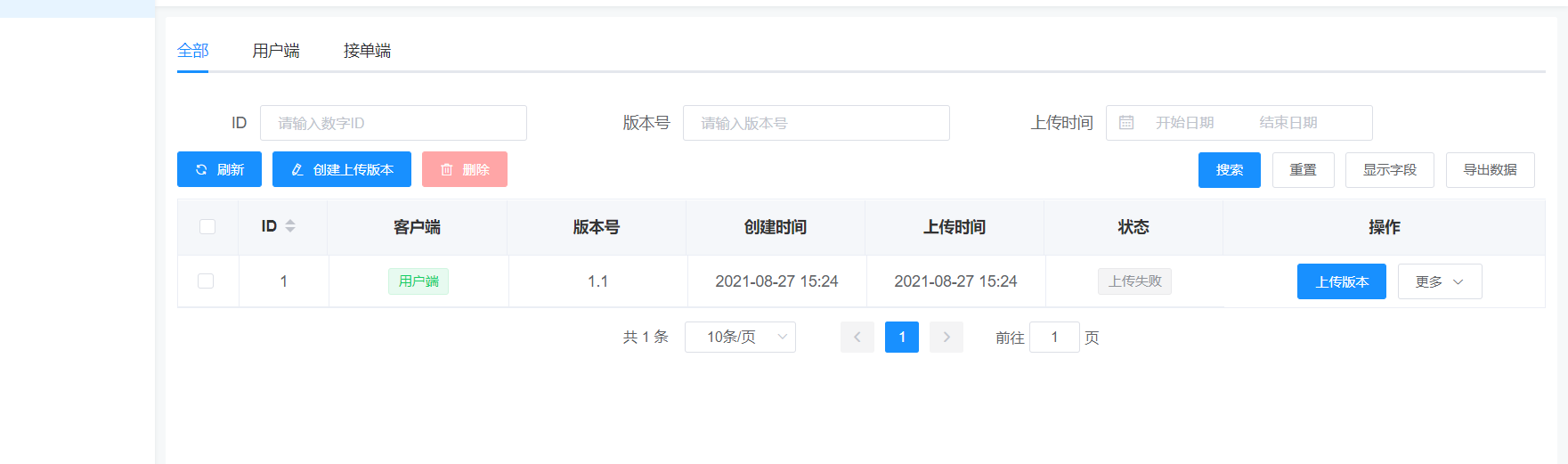This screenshot has height=464, width=1568.
Task: Click the 导出数据 button
Action: pyautogui.click(x=1491, y=170)
